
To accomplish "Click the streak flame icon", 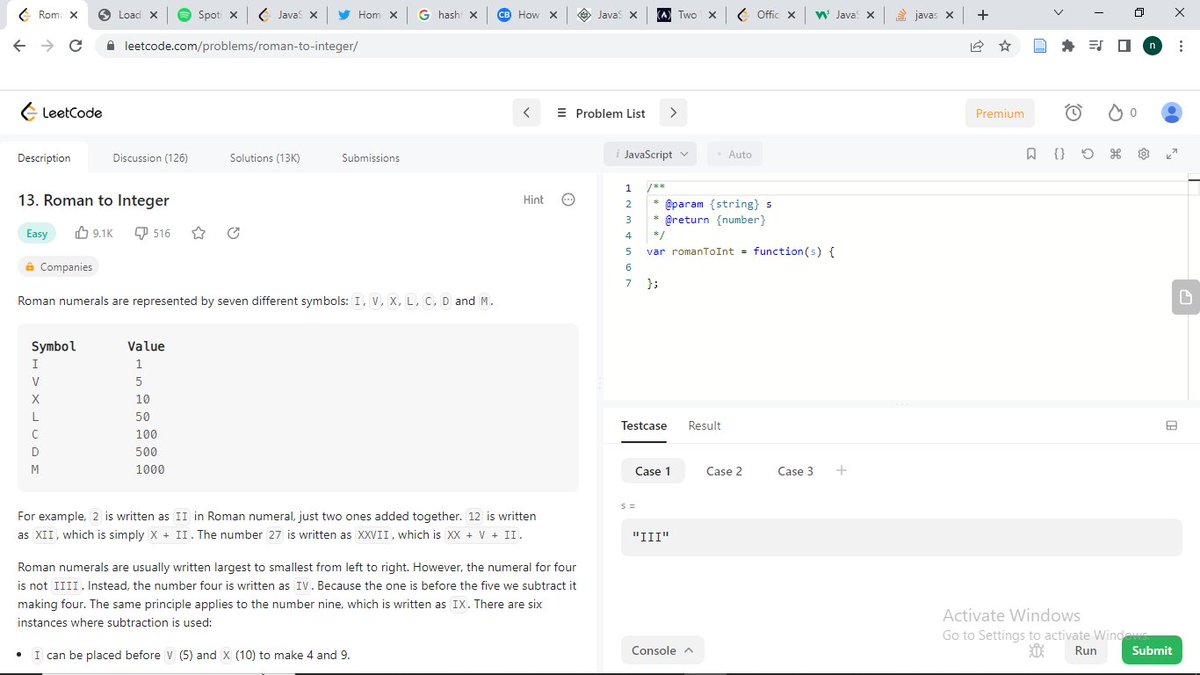I will tap(1117, 113).
